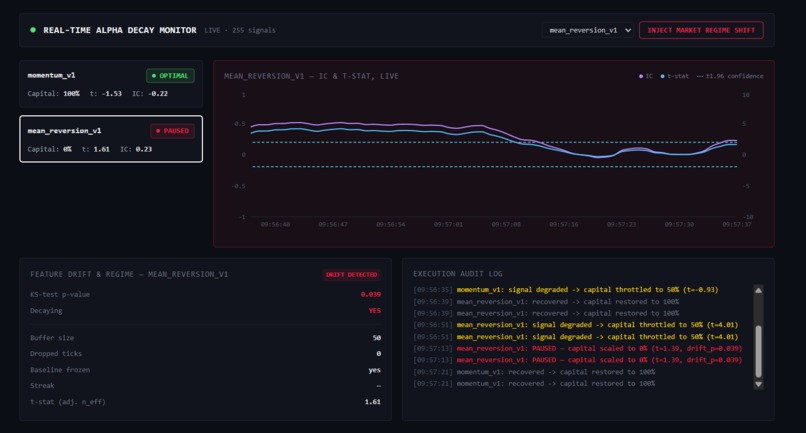
Task: Click the 09:56:54 timestamp on chart axis
Action: point(391,225)
